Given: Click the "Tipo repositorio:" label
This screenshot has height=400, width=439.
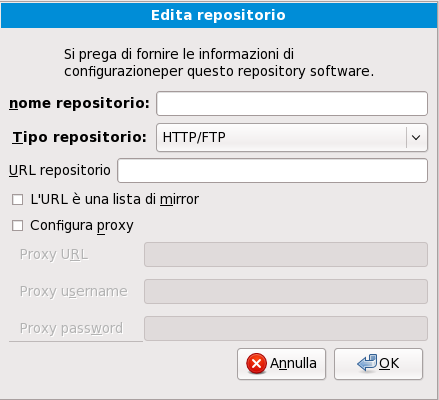Looking at the screenshot, I should tap(80, 137).
